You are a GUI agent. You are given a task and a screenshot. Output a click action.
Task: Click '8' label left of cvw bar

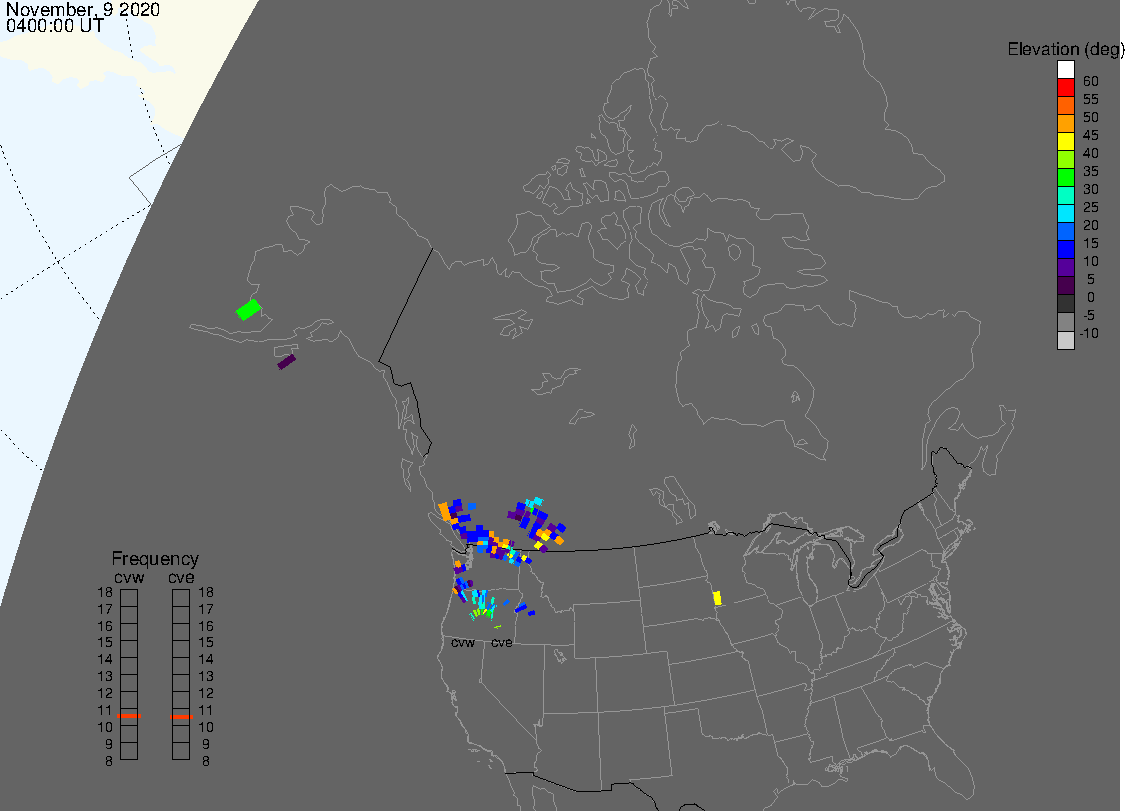109,761
